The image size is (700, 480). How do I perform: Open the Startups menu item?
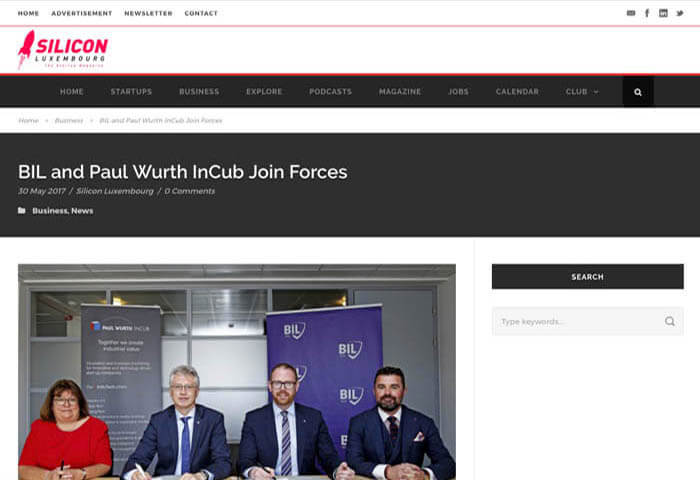pos(131,92)
